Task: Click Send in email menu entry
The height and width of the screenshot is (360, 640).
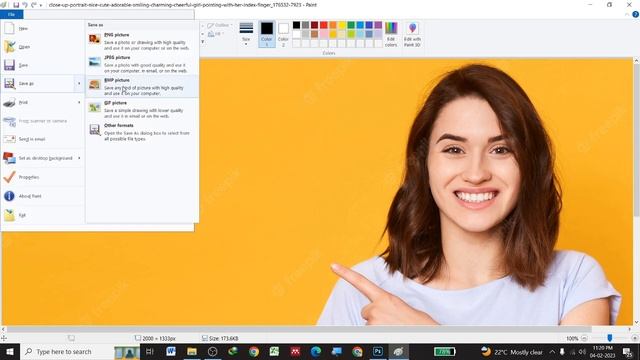Action: 42,139
